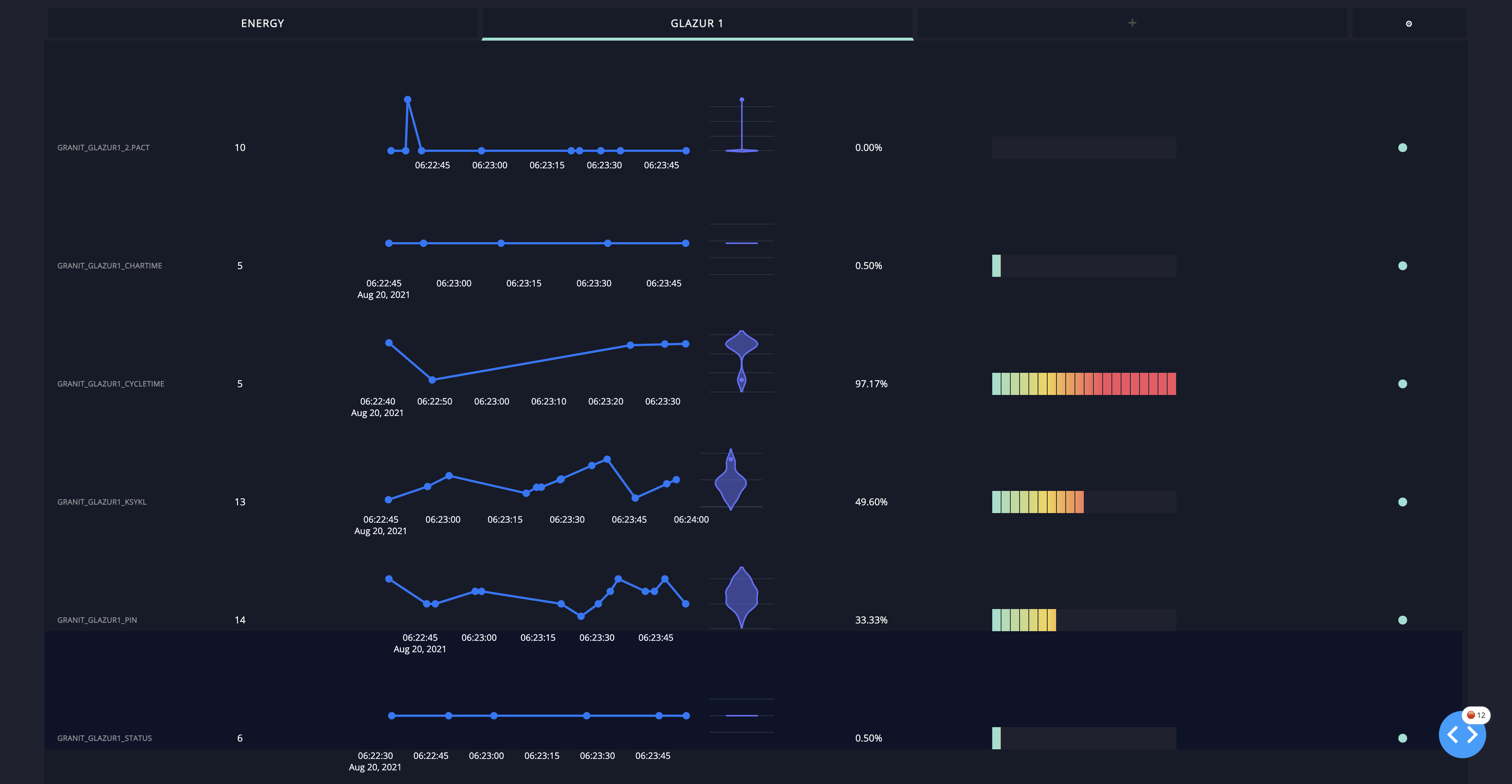Click the lowest dip point on PIN line chart
1512x784 pixels.
point(581,616)
